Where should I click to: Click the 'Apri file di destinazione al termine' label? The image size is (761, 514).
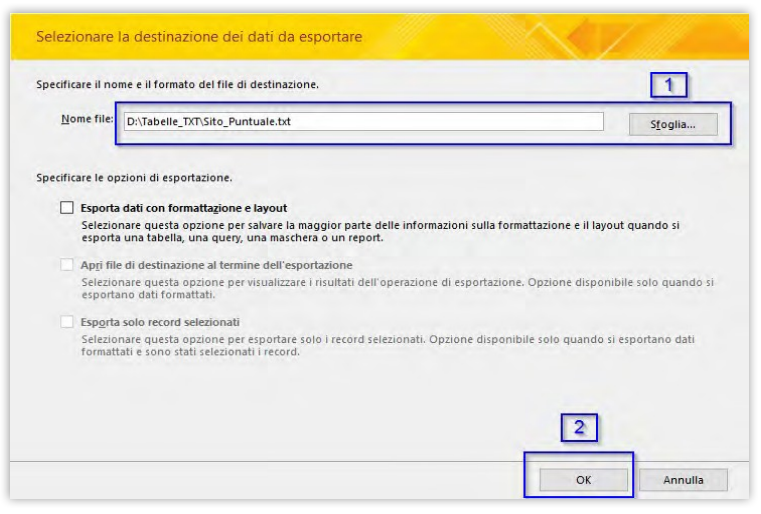click(216, 265)
